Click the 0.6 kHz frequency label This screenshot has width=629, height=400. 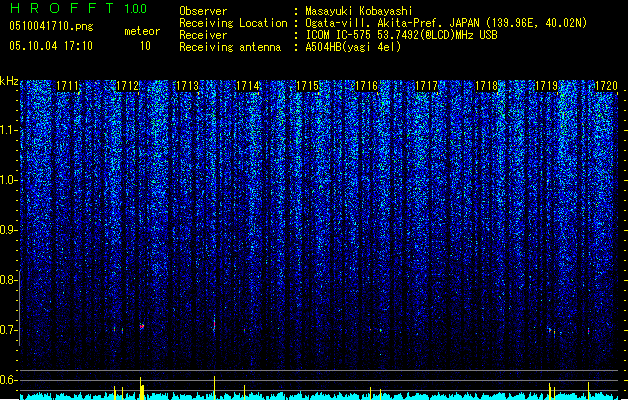(x=8, y=380)
